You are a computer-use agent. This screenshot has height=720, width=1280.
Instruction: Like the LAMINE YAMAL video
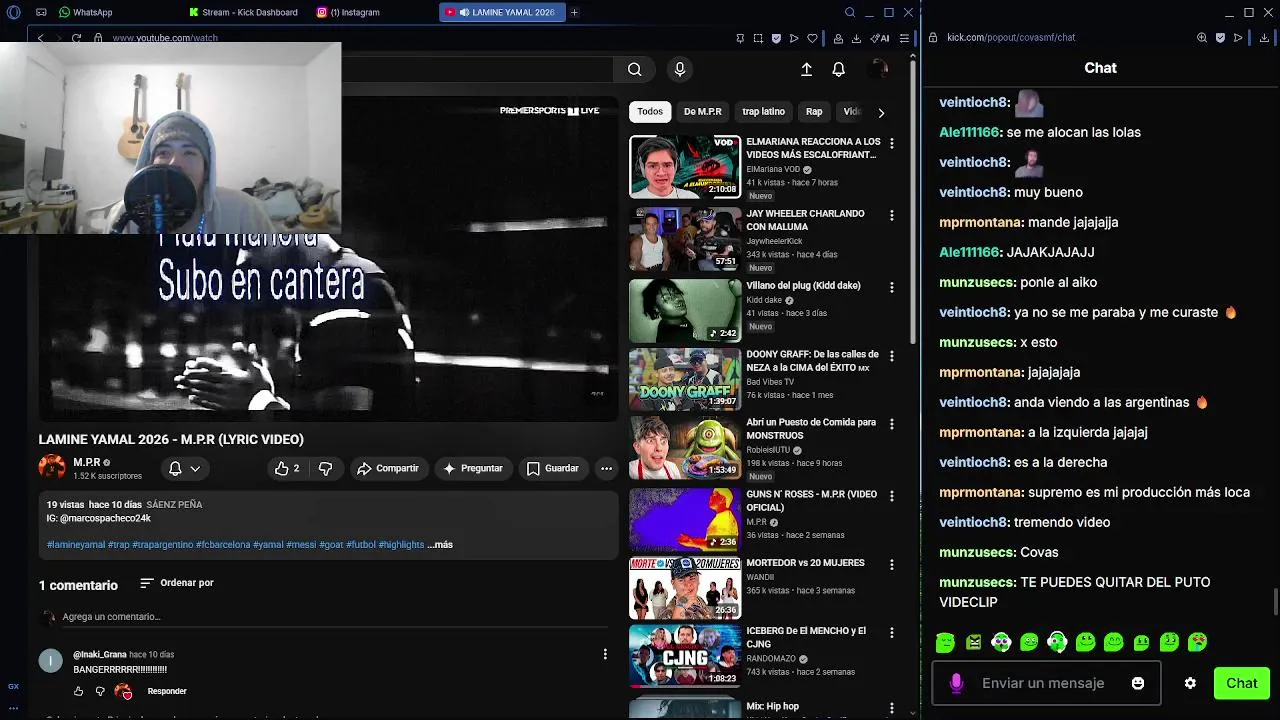(287, 468)
